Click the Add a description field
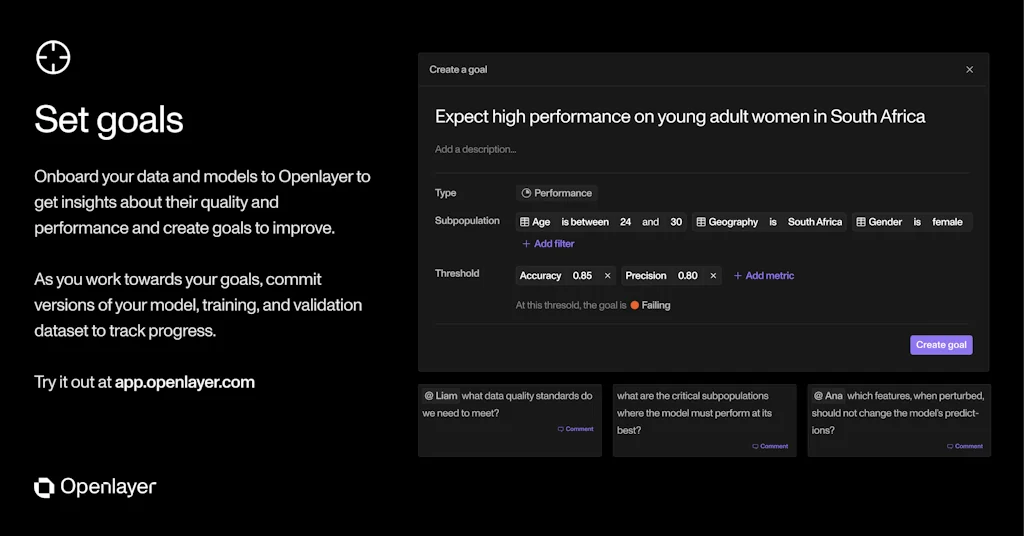 point(475,150)
